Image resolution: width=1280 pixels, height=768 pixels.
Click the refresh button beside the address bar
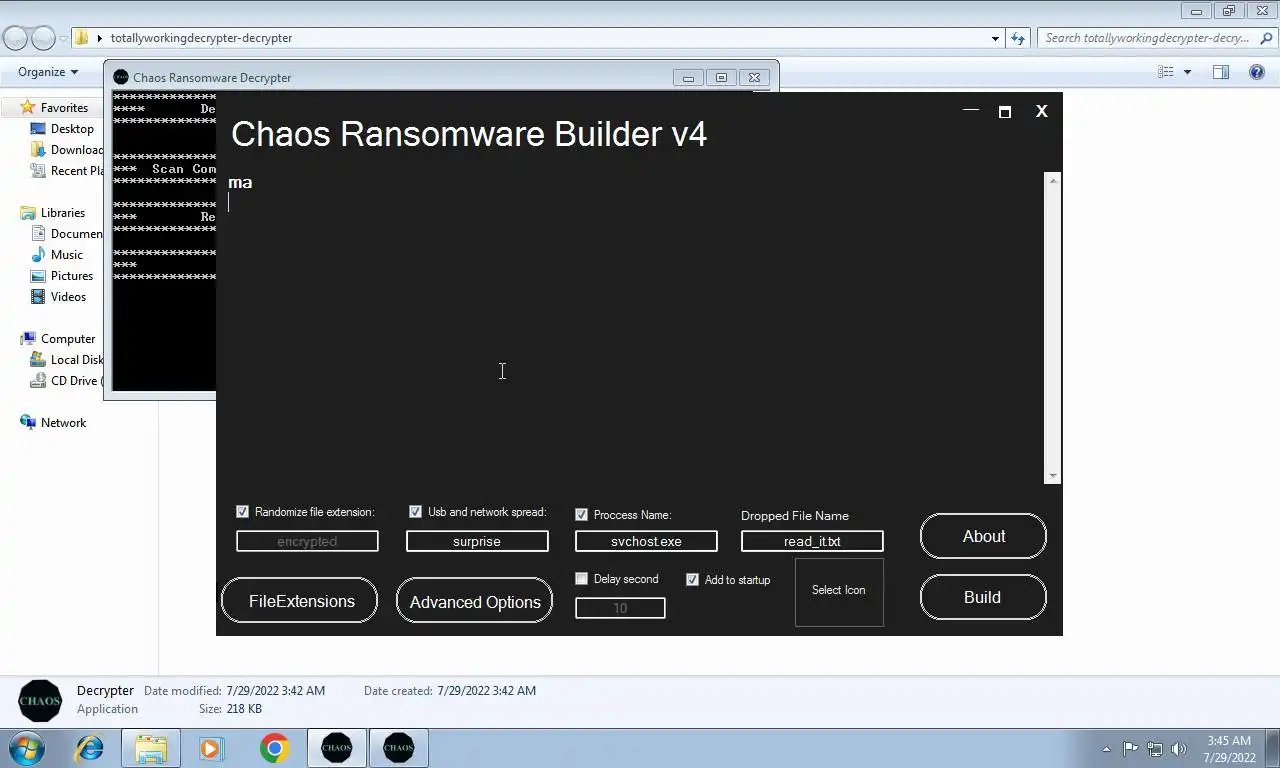tap(1018, 38)
